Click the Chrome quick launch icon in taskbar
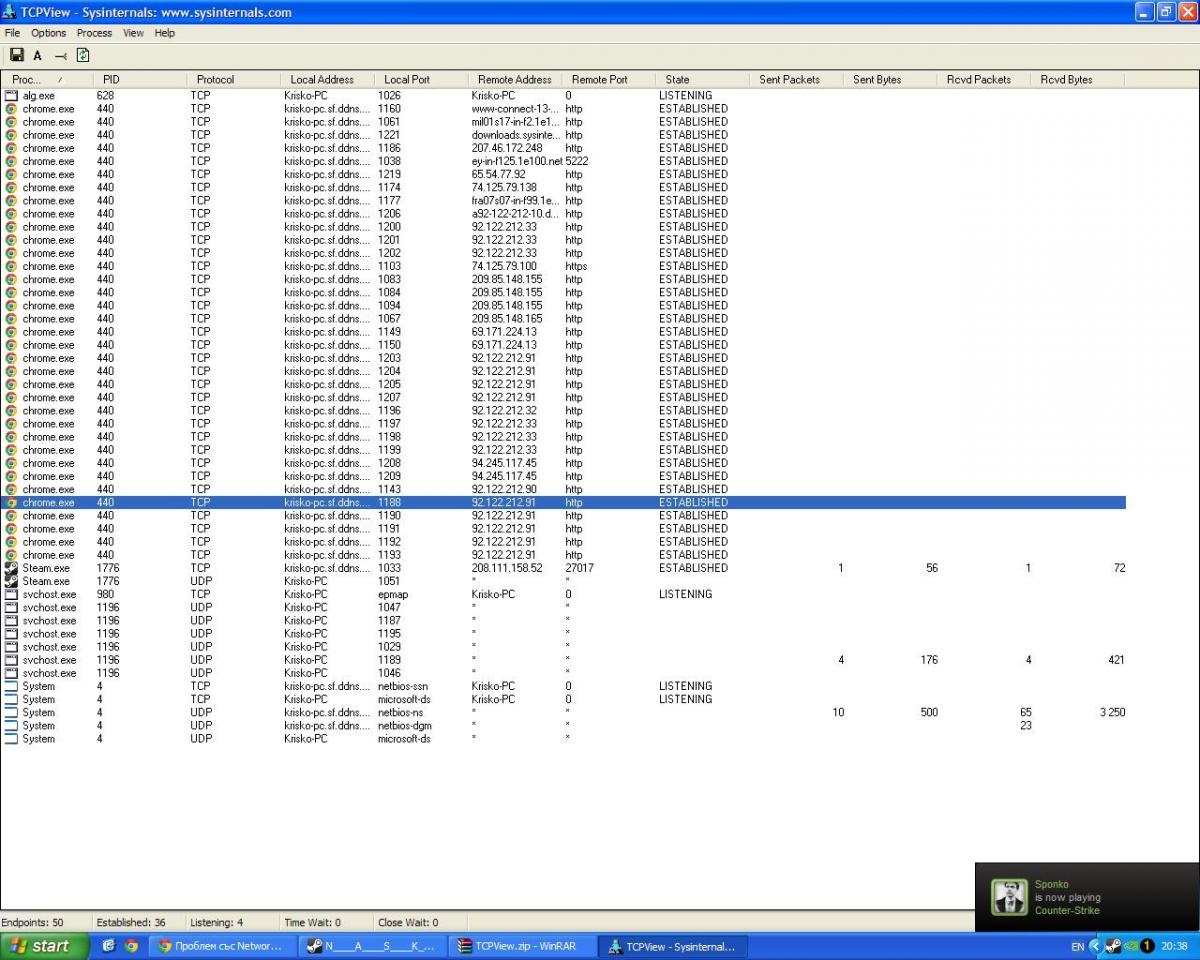The image size is (1200, 960). pyautogui.click(x=131, y=946)
